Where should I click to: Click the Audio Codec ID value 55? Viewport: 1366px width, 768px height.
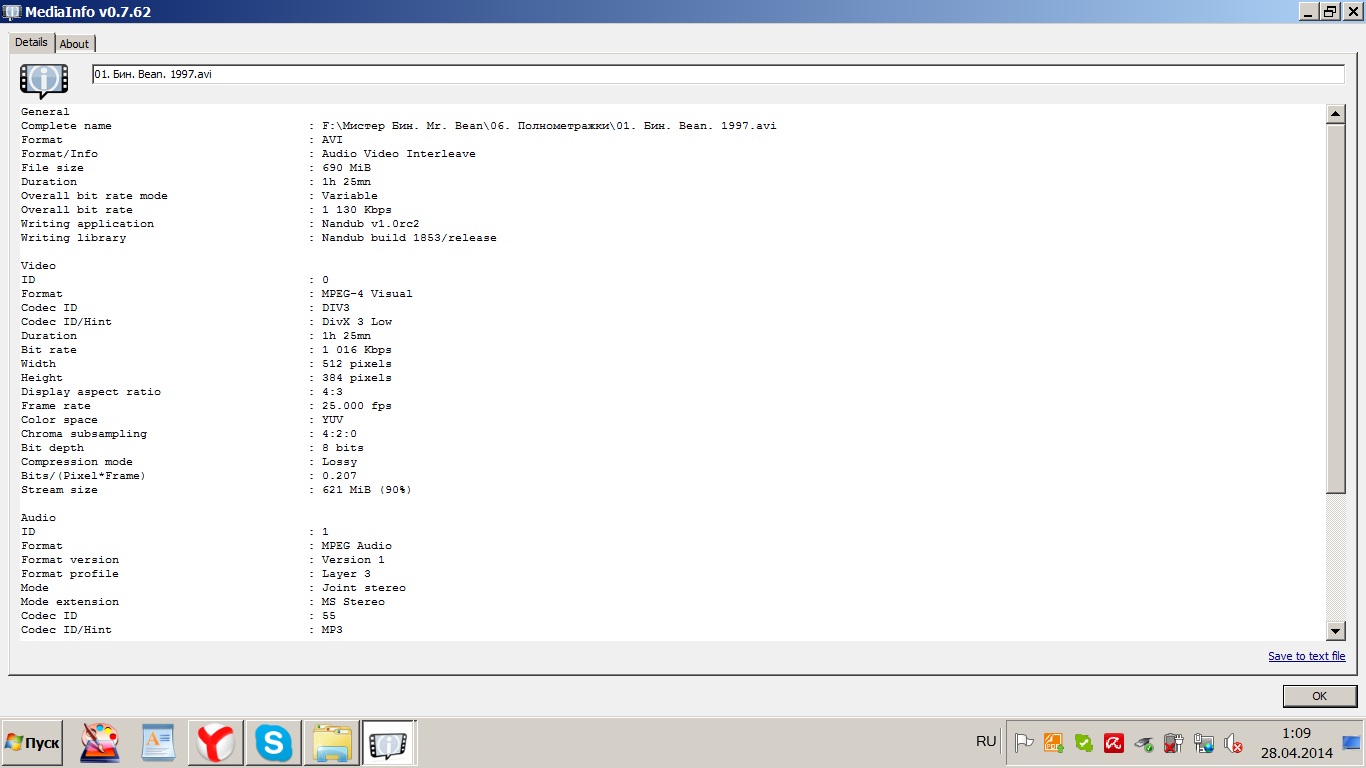click(x=329, y=616)
